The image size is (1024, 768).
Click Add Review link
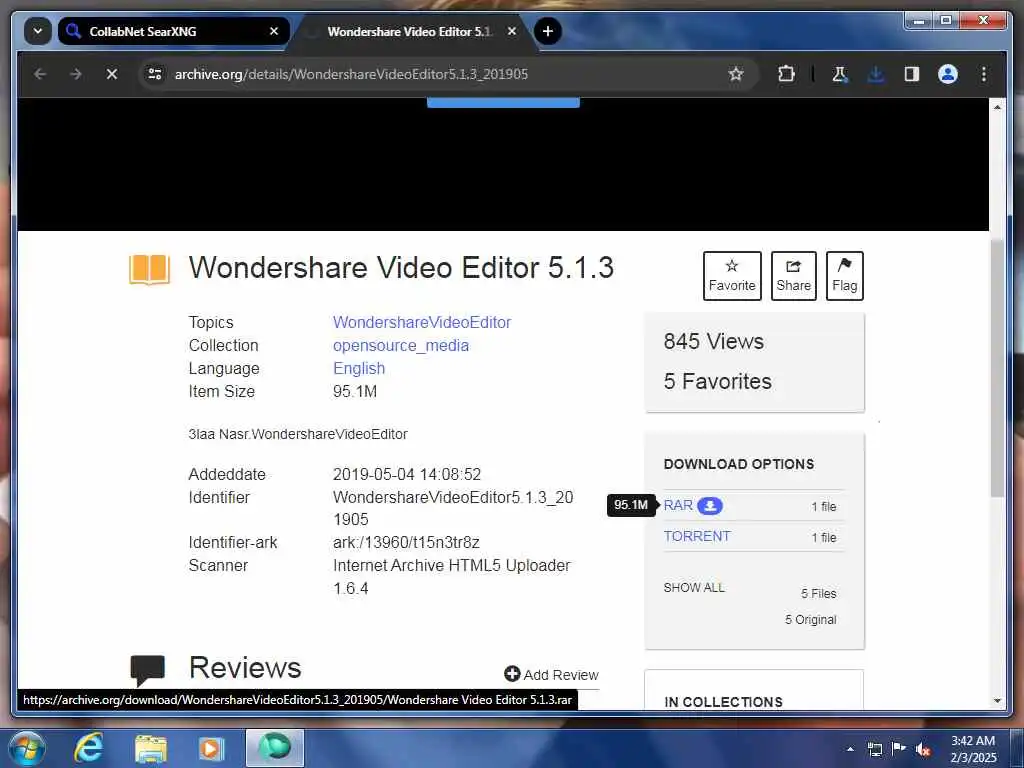(551, 675)
